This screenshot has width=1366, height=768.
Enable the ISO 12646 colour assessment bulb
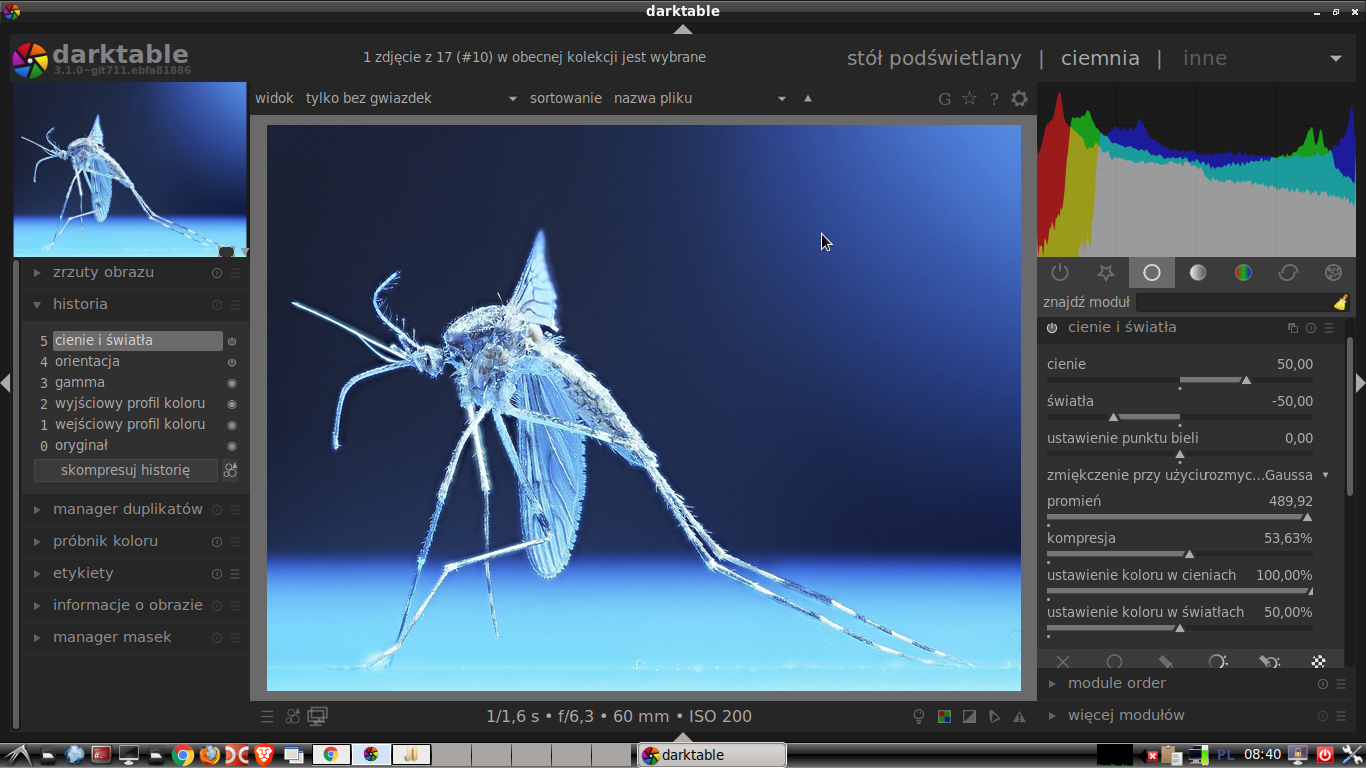(x=919, y=716)
